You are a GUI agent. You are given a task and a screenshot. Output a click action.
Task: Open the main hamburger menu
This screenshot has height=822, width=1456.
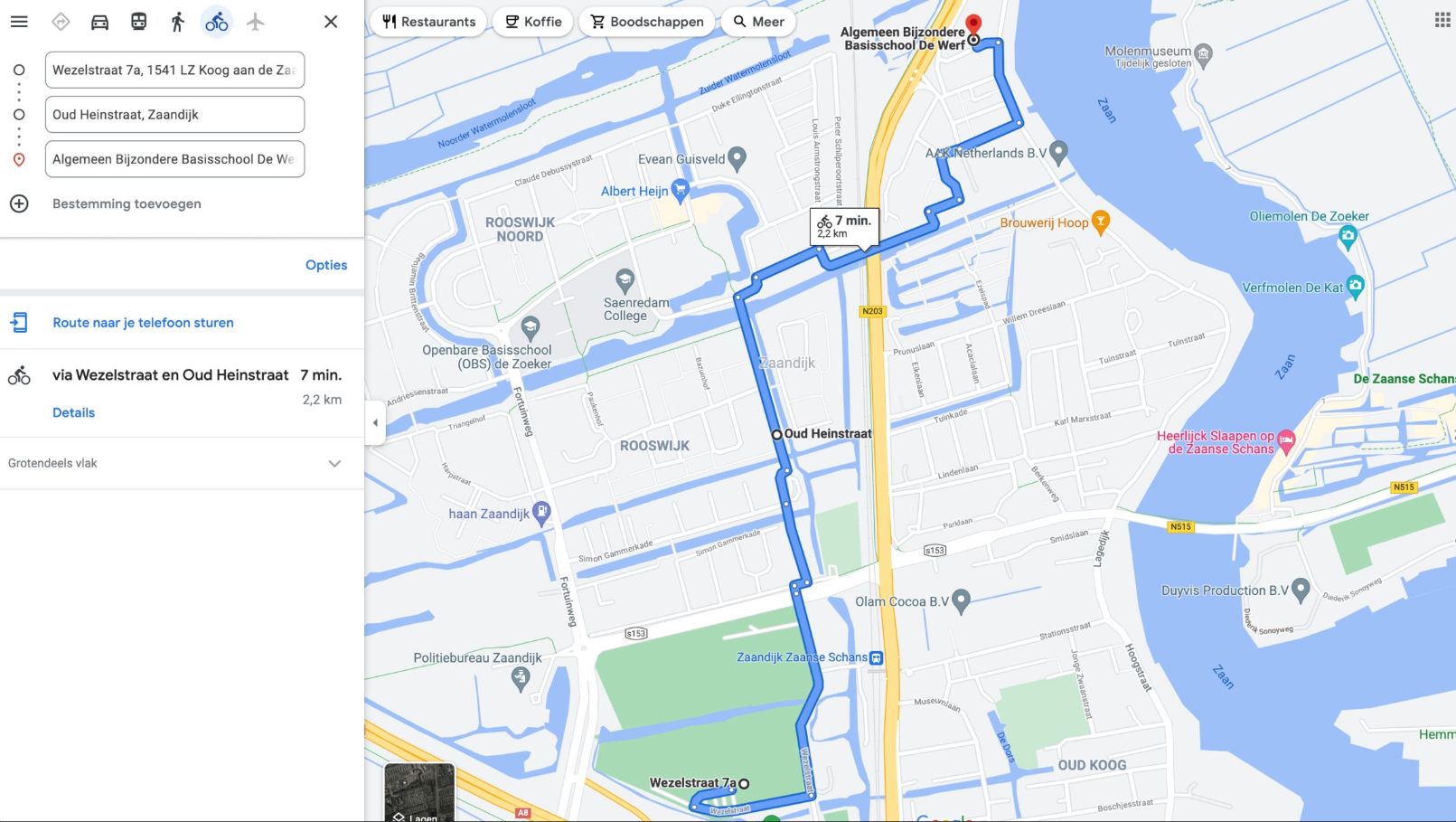click(x=19, y=22)
